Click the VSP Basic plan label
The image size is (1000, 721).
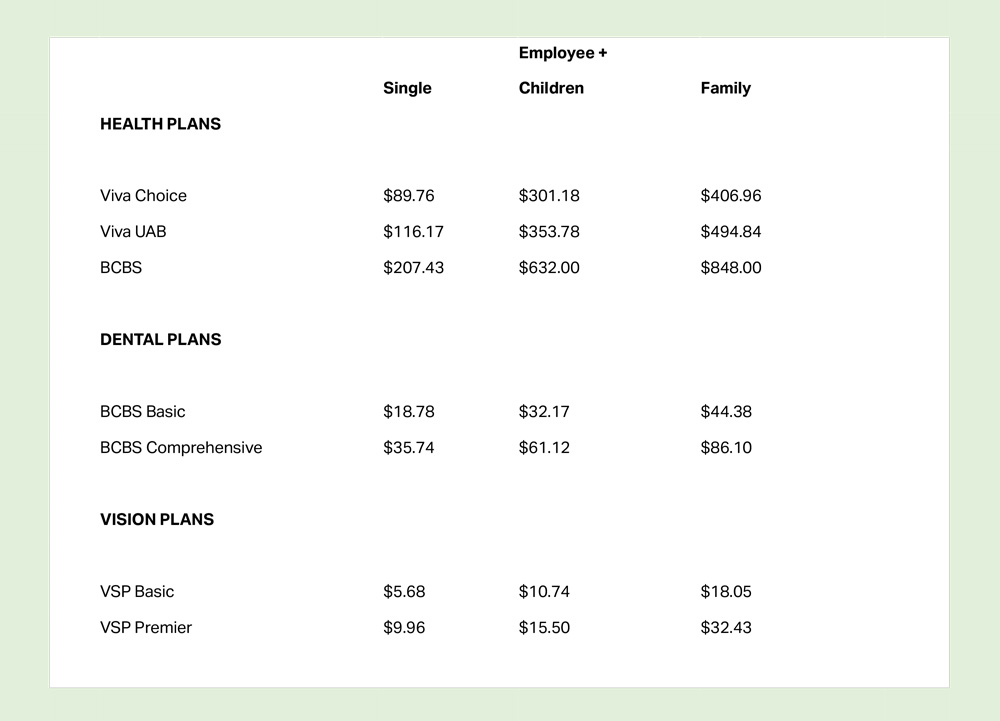137,592
